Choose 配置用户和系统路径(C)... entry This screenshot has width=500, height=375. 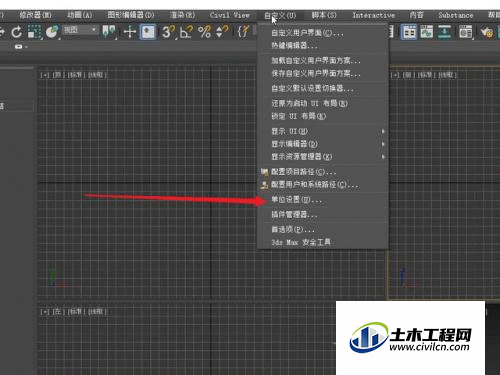pos(314,185)
